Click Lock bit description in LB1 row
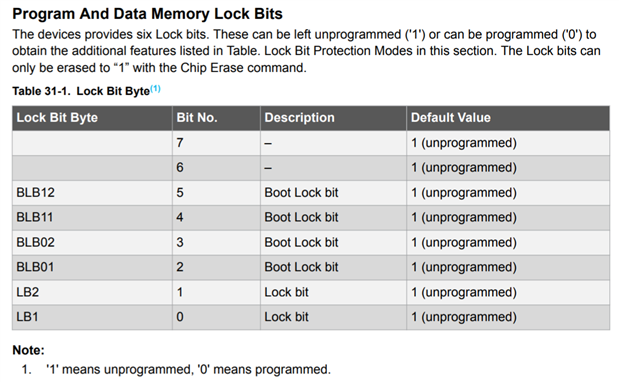Image resolution: width=619 pixels, height=382 pixels. pos(287,317)
